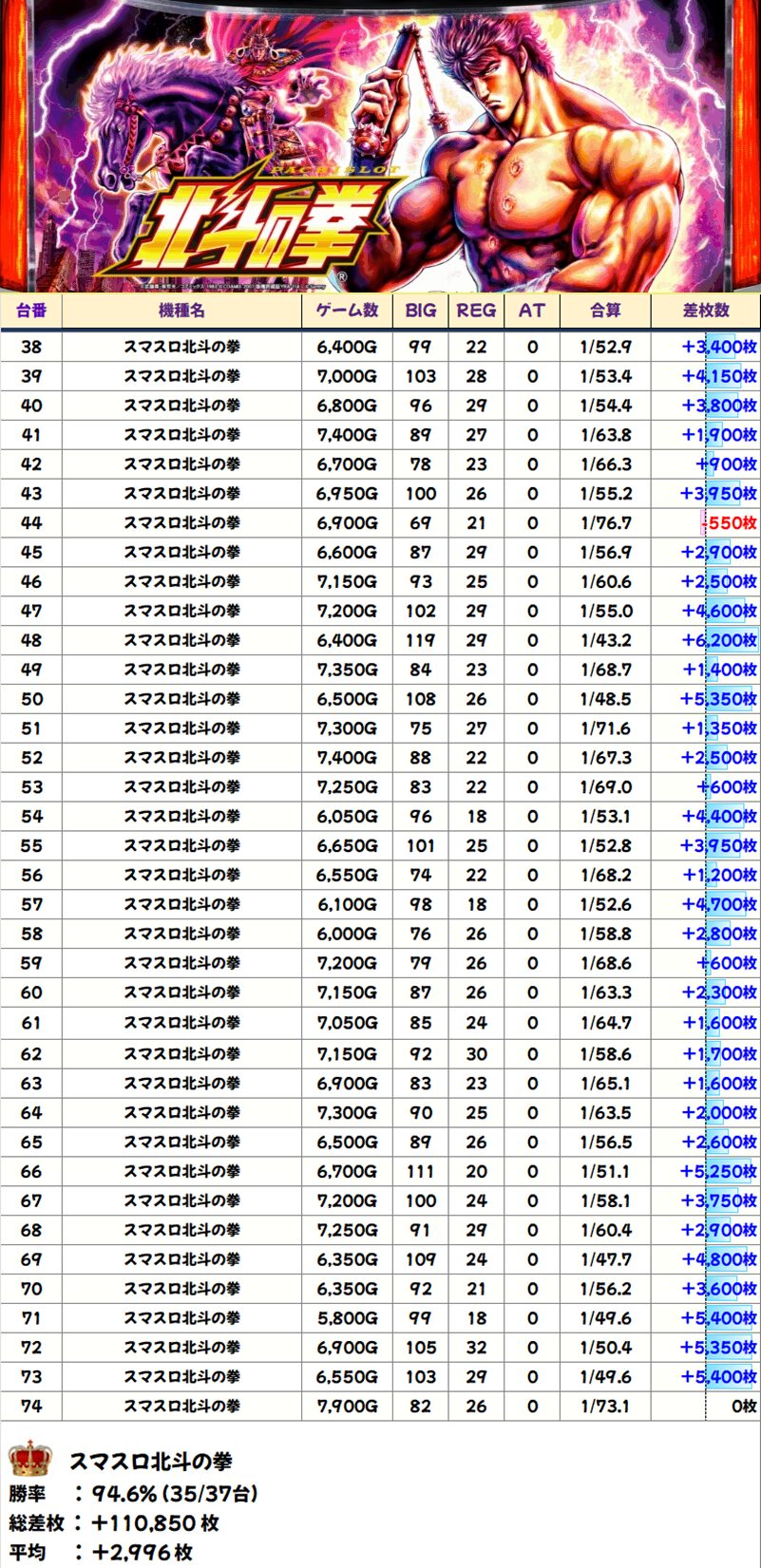The height and width of the screenshot is (1568, 761).
Task: Select BIG count 111 in row 66
Action: (x=421, y=1172)
